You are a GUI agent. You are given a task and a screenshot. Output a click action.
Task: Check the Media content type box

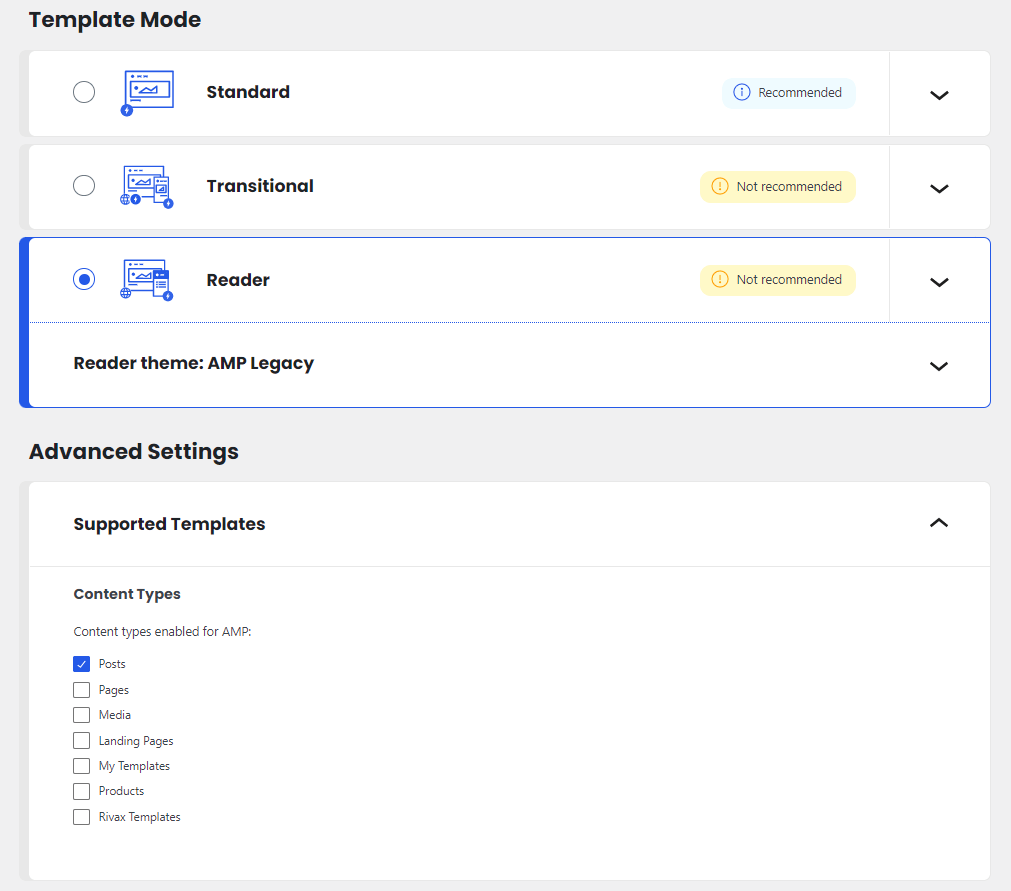click(82, 715)
